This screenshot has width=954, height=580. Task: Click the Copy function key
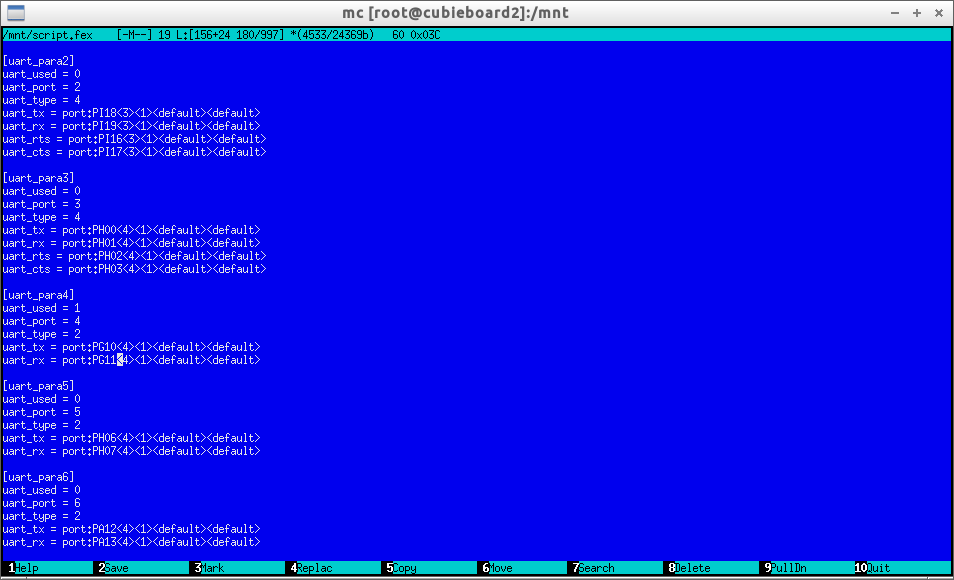click(404, 568)
